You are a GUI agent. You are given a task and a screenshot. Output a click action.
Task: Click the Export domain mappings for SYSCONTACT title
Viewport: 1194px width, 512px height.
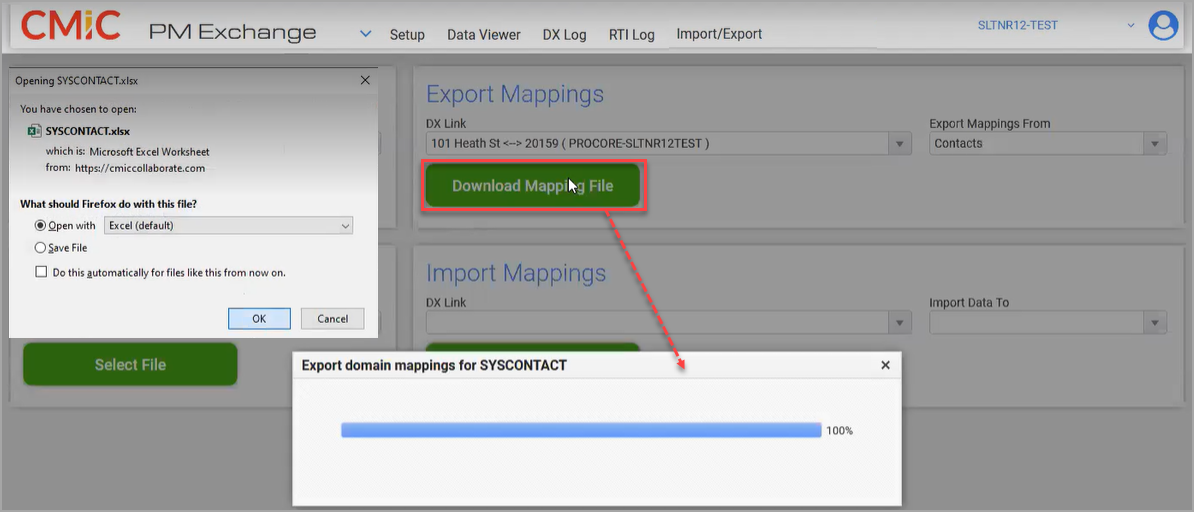point(434,365)
